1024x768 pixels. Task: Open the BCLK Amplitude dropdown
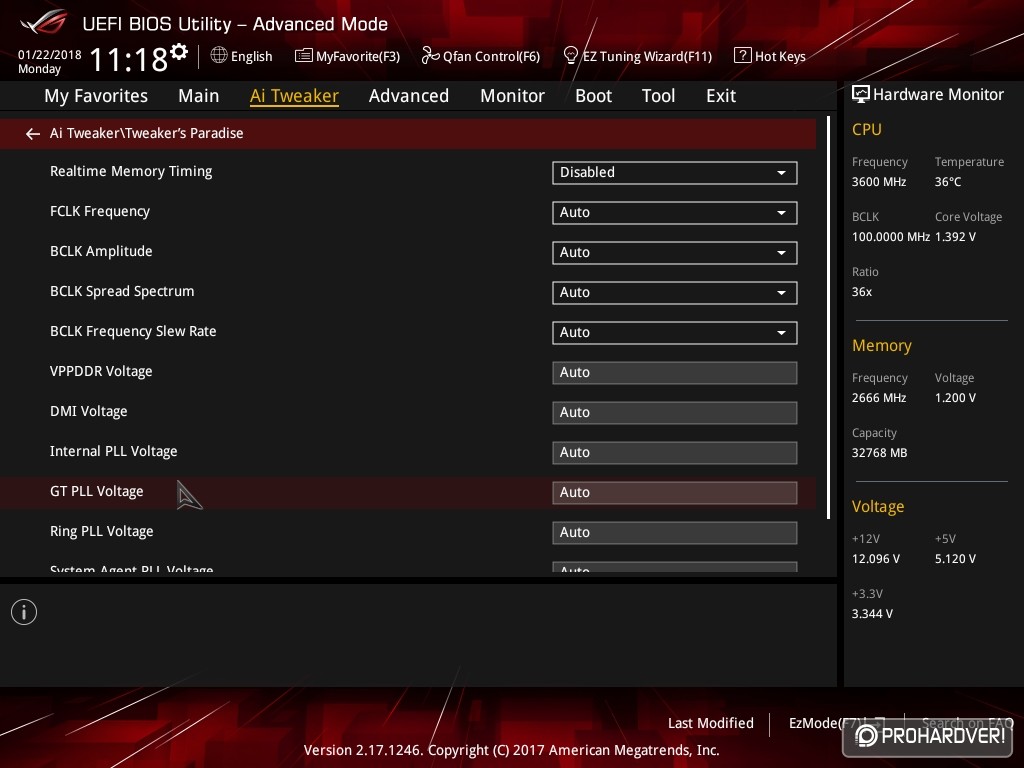pos(675,252)
